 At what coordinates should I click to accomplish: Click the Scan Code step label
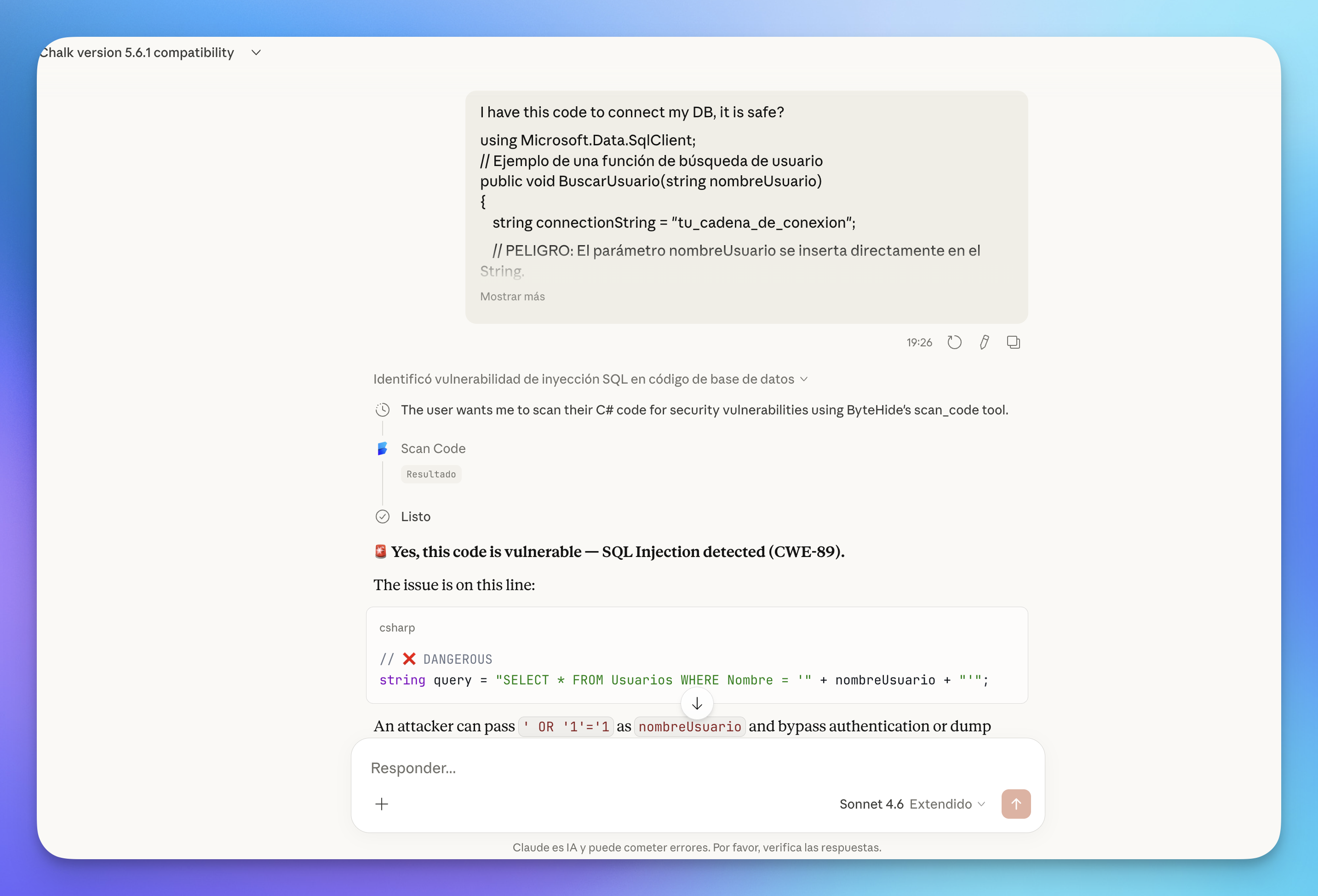[x=433, y=448]
